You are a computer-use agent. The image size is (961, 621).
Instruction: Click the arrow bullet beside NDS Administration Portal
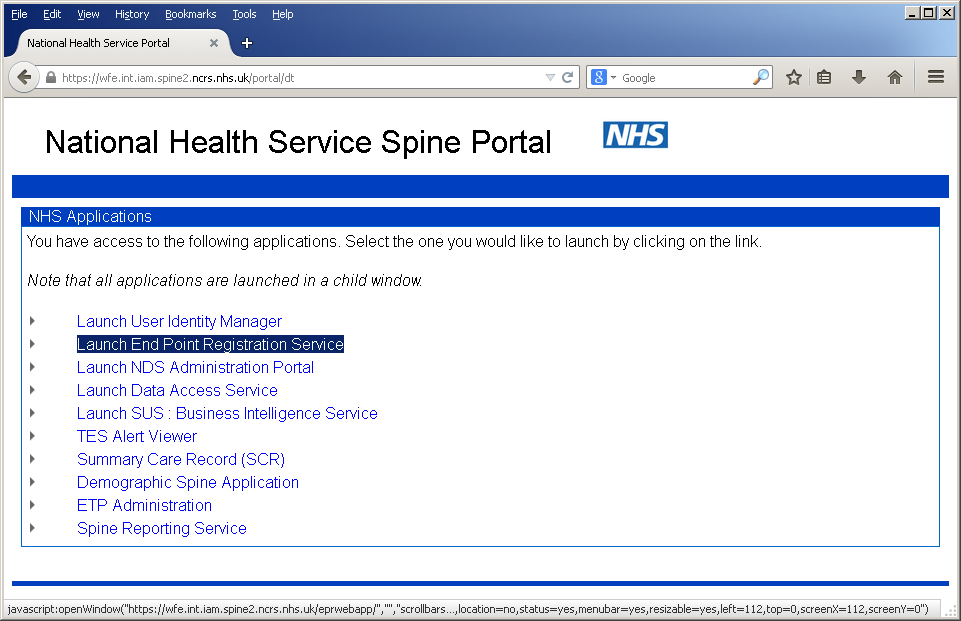[32, 367]
